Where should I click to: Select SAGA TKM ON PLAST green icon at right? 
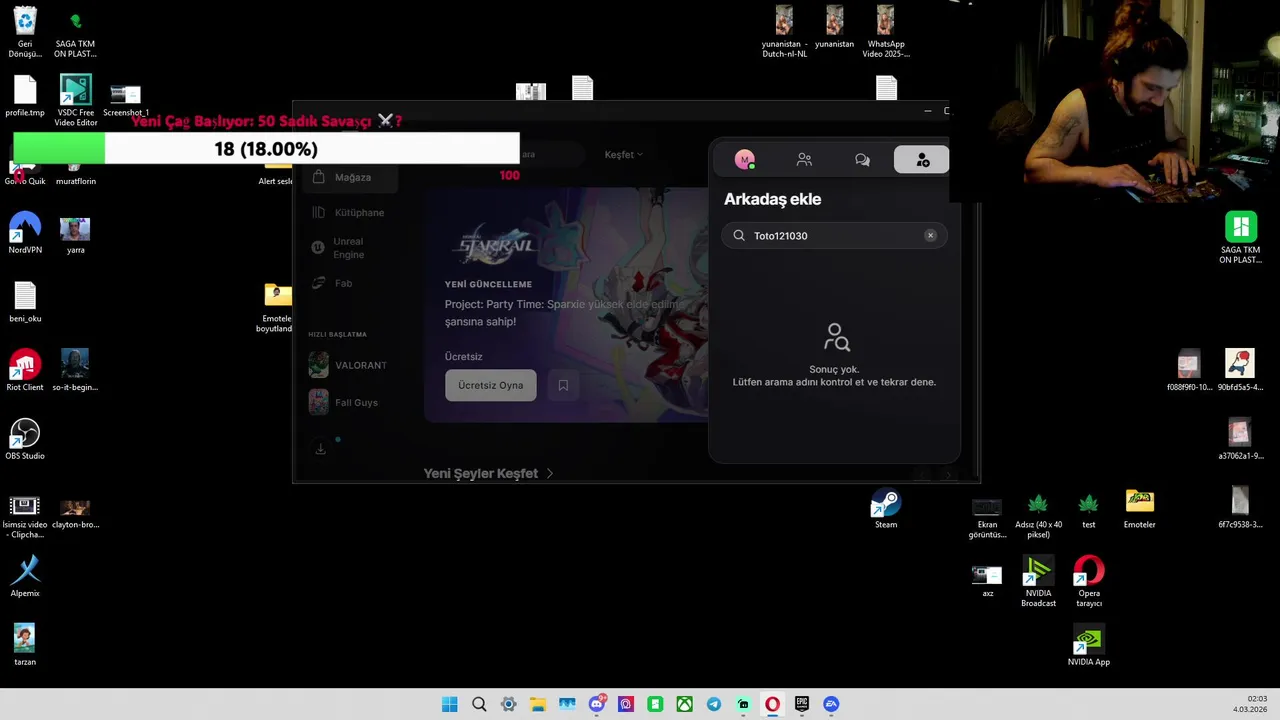[1240, 237]
